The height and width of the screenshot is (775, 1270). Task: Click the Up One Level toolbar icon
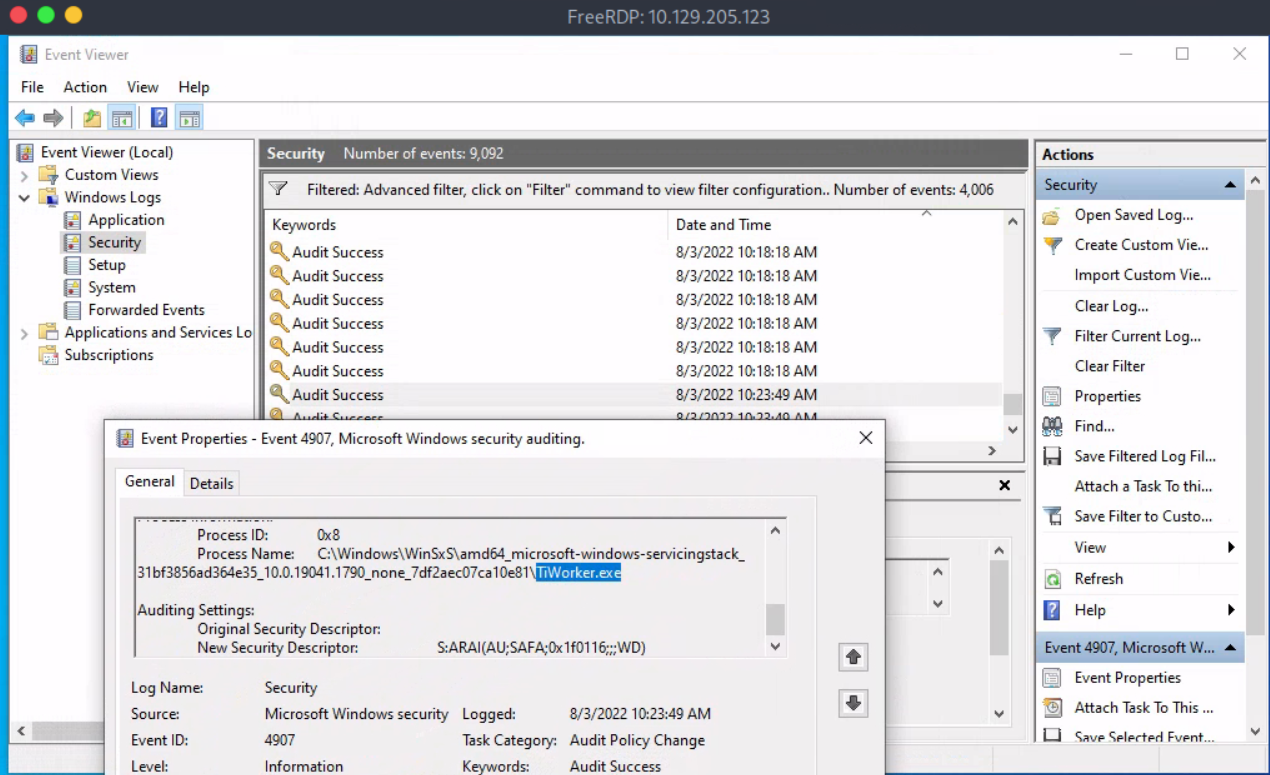(x=92, y=118)
